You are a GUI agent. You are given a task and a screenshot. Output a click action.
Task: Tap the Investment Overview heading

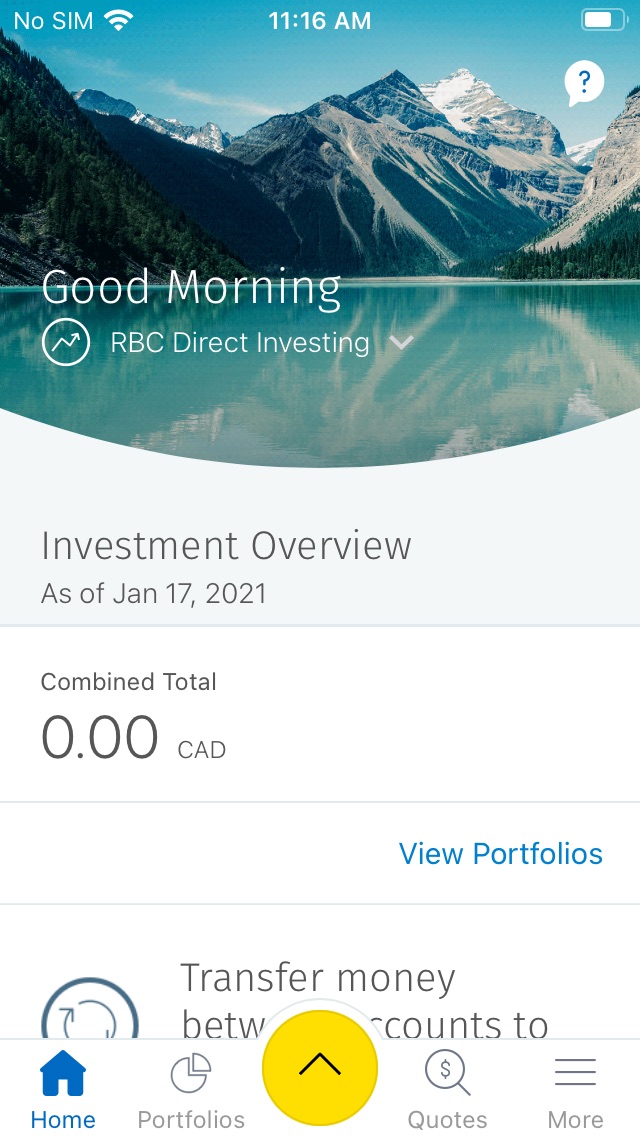click(226, 546)
